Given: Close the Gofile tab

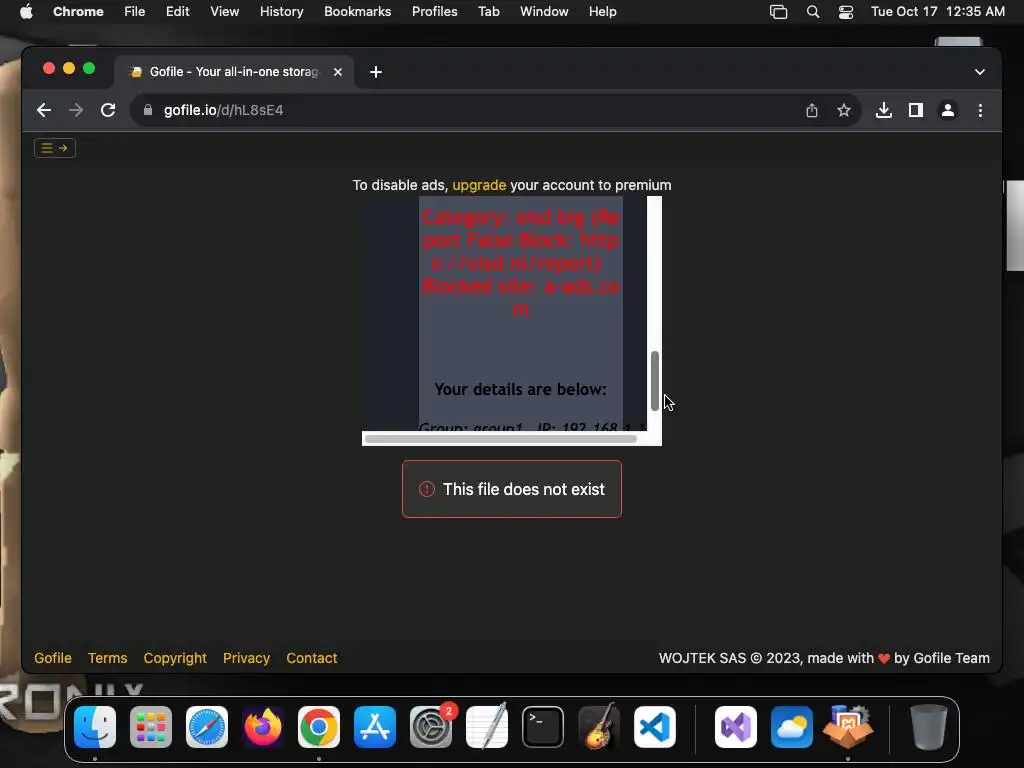Looking at the screenshot, I should (x=338, y=72).
